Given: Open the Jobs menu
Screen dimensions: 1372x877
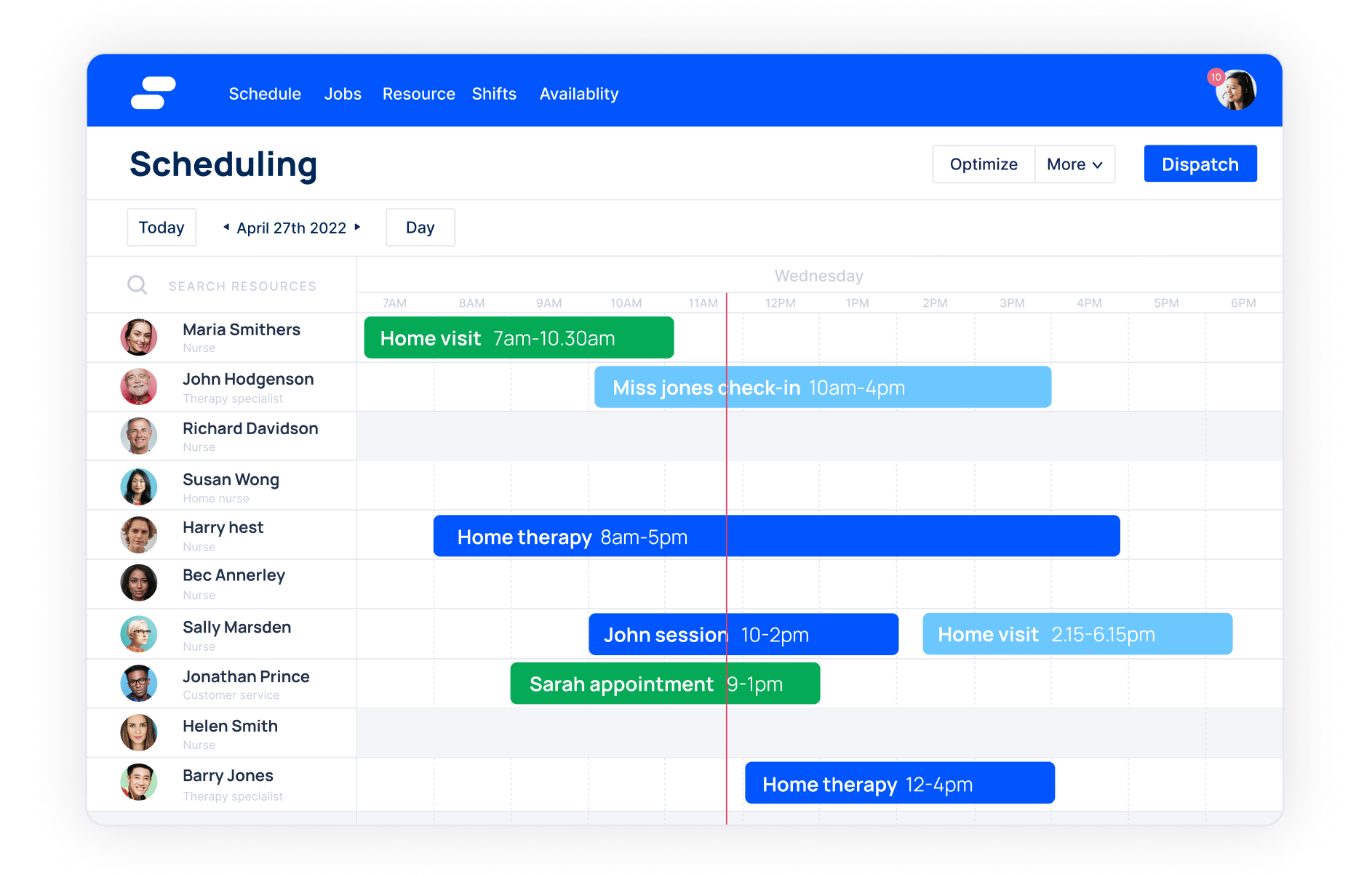Looking at the screenshot, I should coord(343,94).
